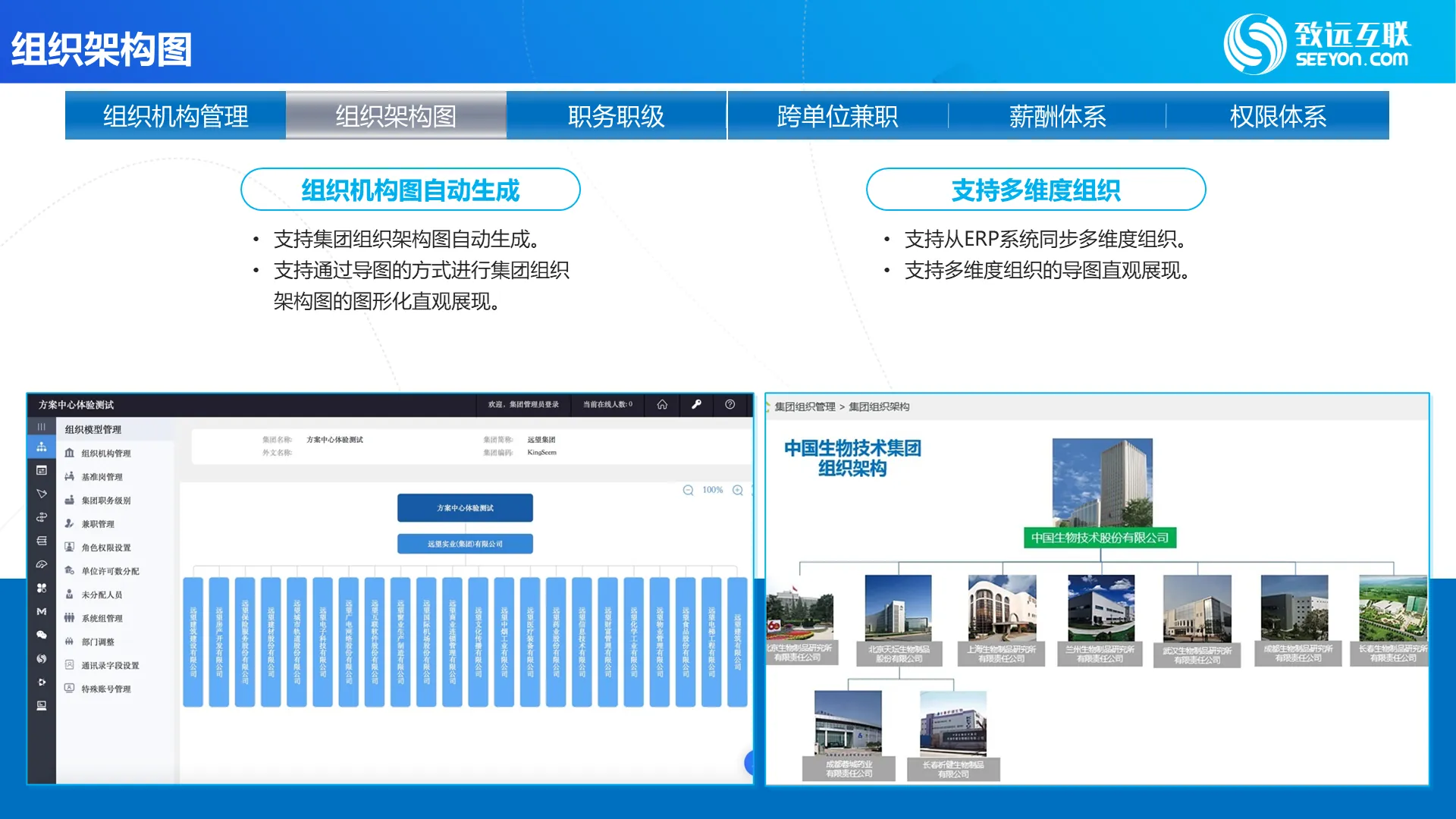
Task: Click the icon beside 集团职务级别
Action: 70,500
